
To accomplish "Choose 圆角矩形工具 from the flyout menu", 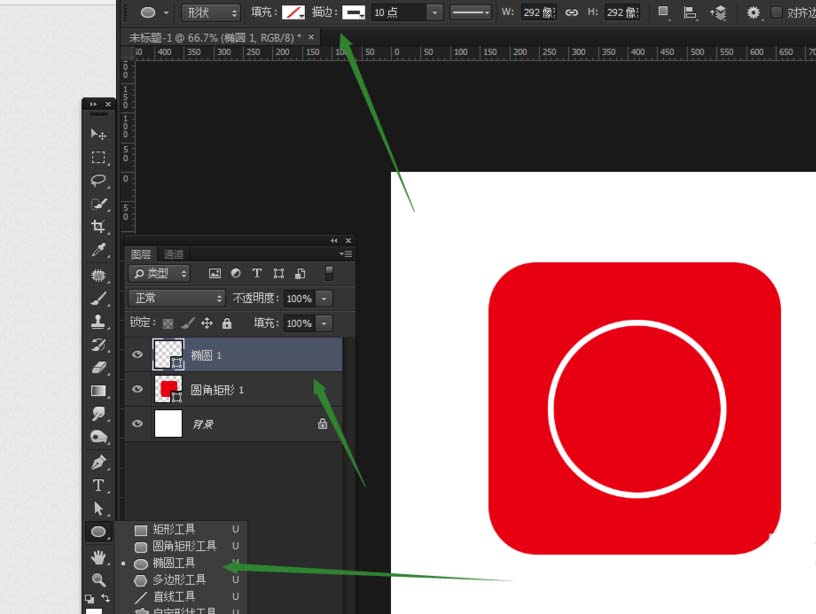I will [x=184, y=546].
